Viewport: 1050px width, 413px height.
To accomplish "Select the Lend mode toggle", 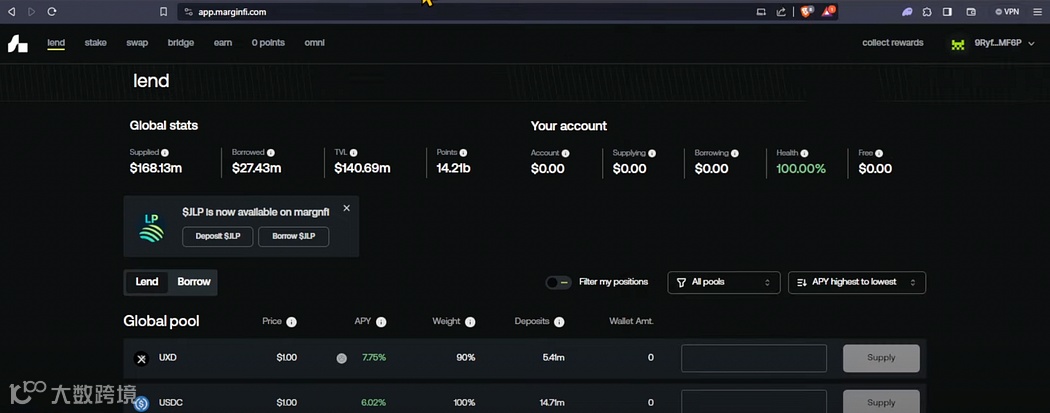I will [147, 282].
